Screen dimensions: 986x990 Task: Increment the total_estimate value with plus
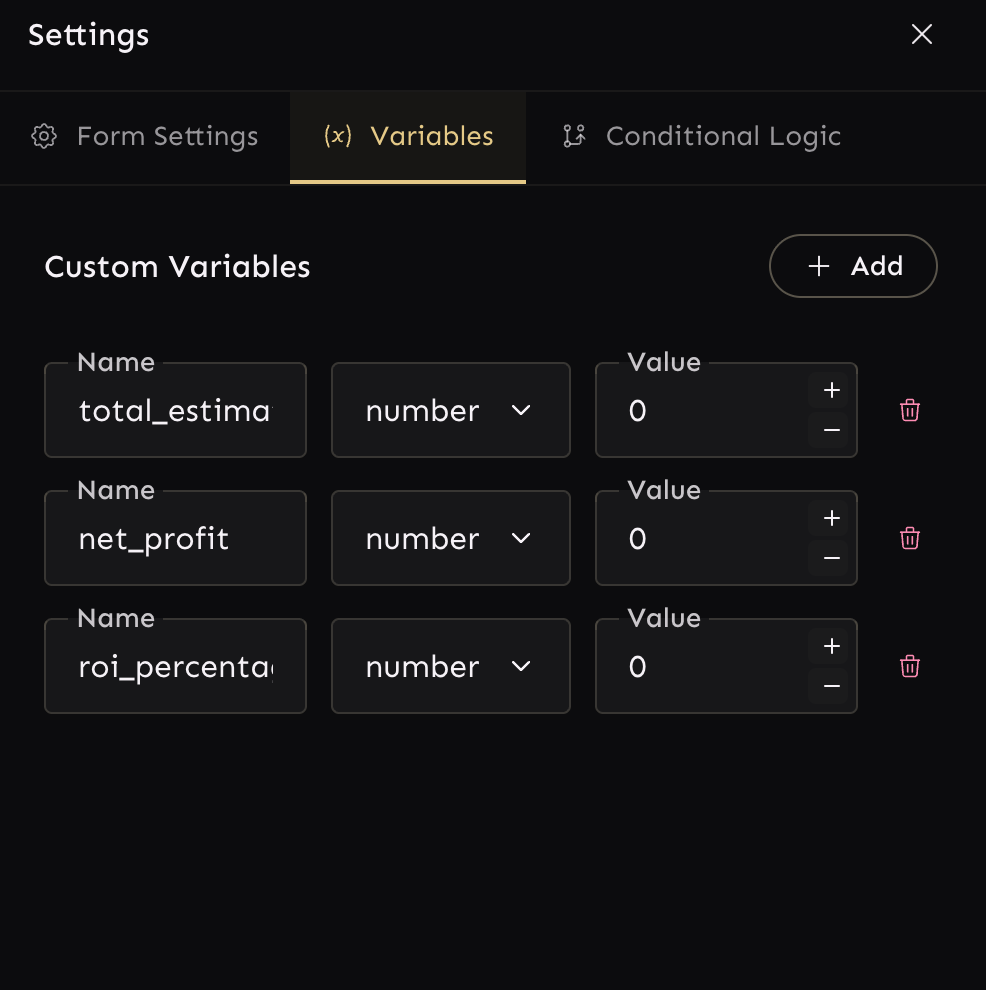click(x=831, y=391)
